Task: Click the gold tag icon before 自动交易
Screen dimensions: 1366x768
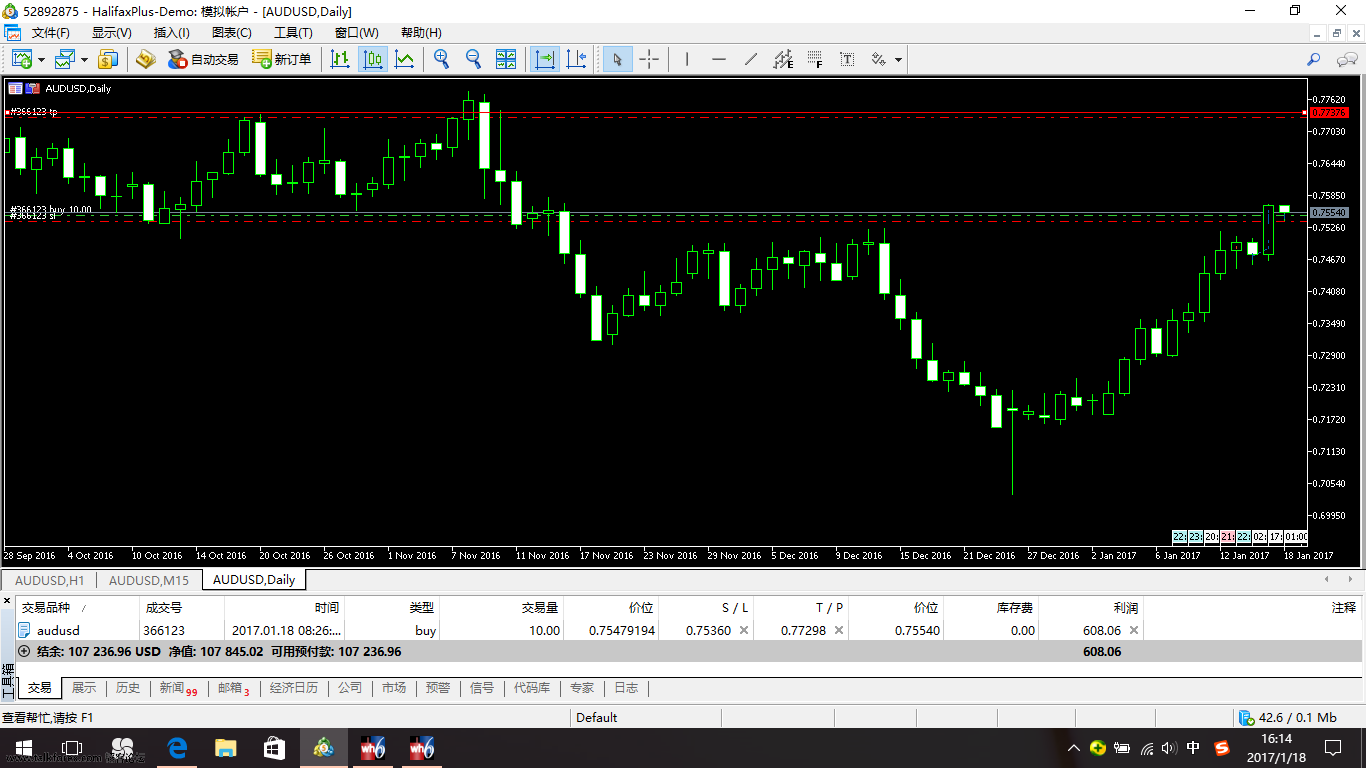Action: click(146, 59)
